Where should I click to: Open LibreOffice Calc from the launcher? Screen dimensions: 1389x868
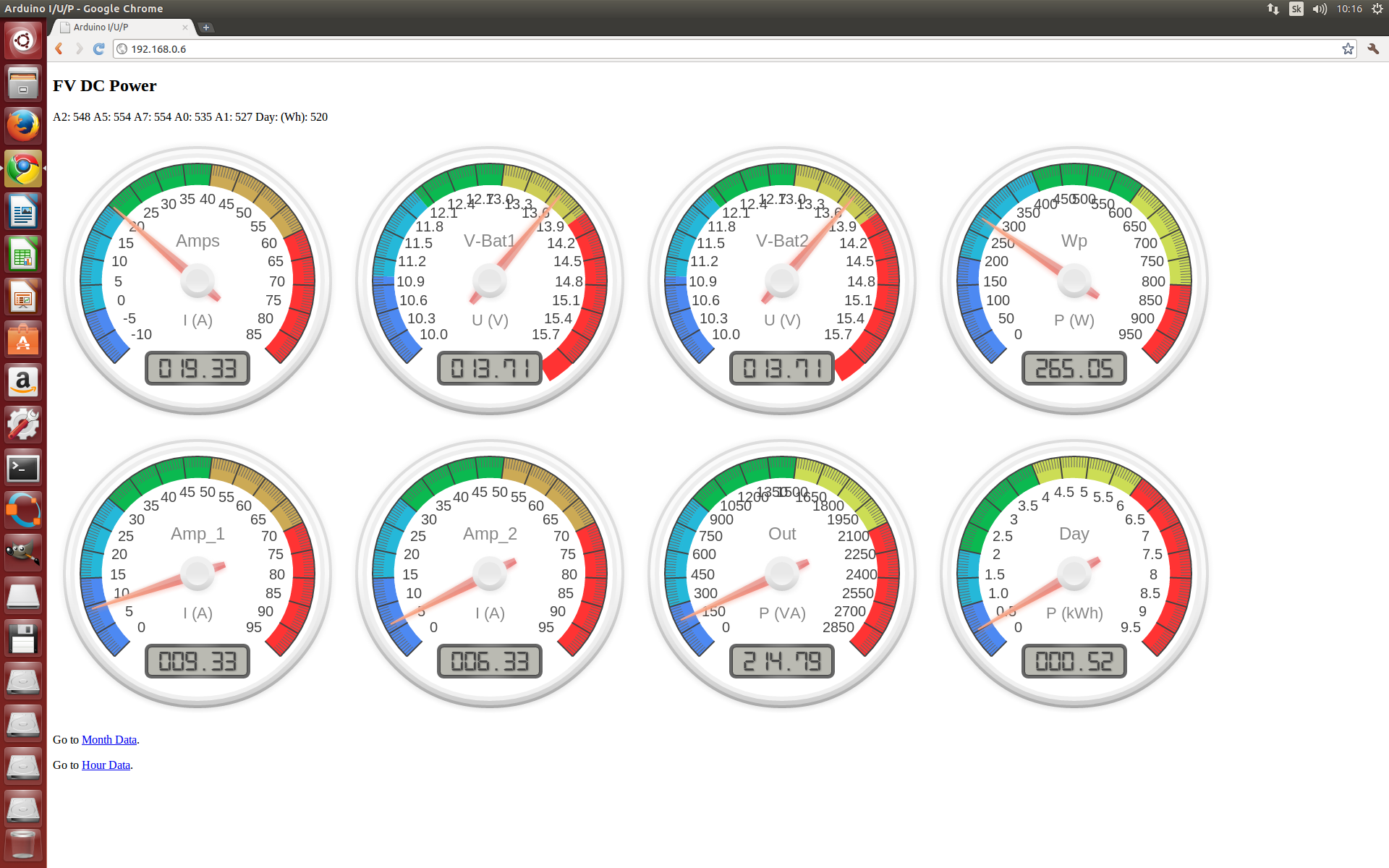23,255
